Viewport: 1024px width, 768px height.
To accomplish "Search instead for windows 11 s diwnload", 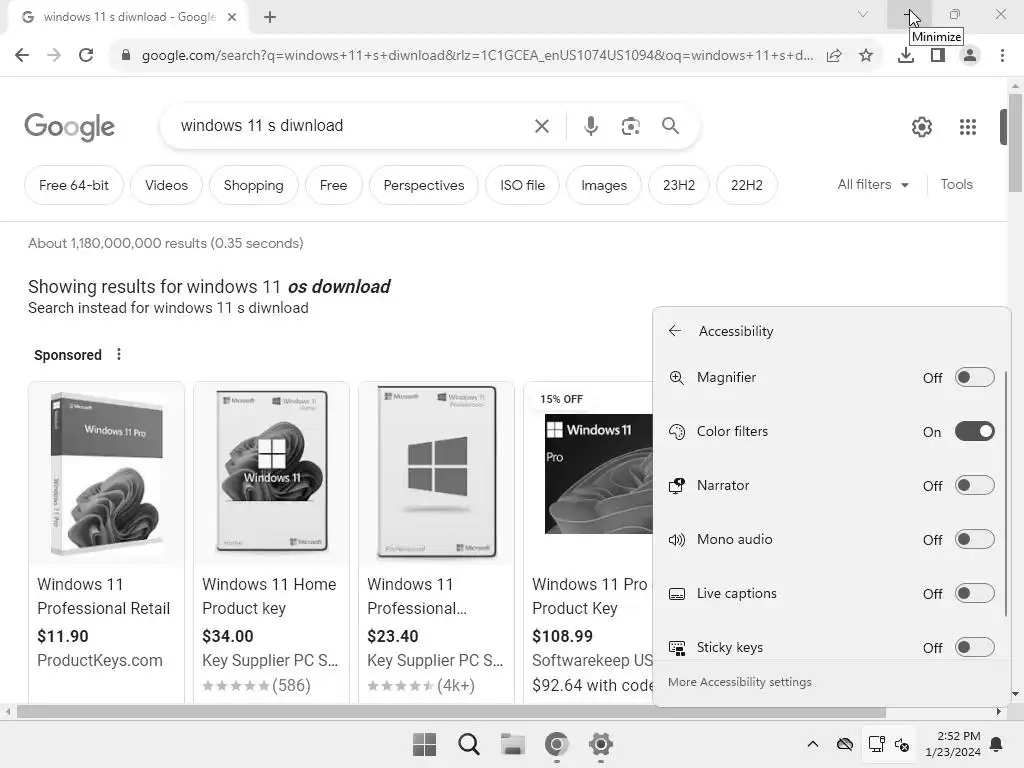I will (231, 308).
